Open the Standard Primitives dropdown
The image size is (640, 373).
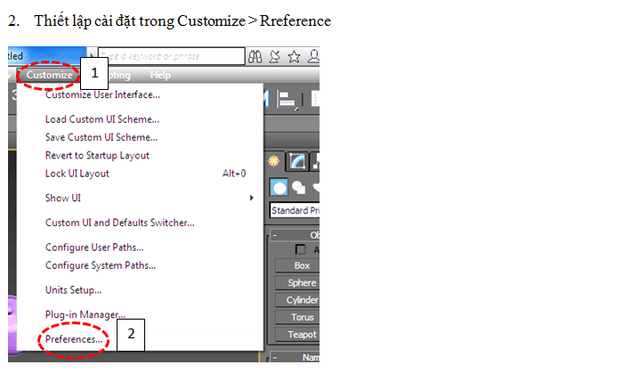295,211
